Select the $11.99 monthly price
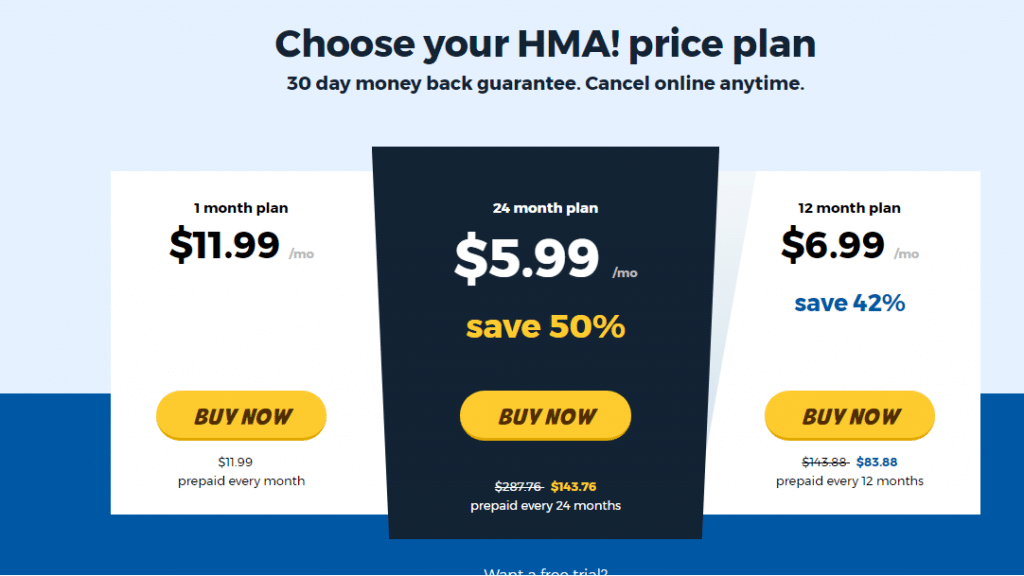Viewport: 1024px width, 576px height. click(225, 245)
